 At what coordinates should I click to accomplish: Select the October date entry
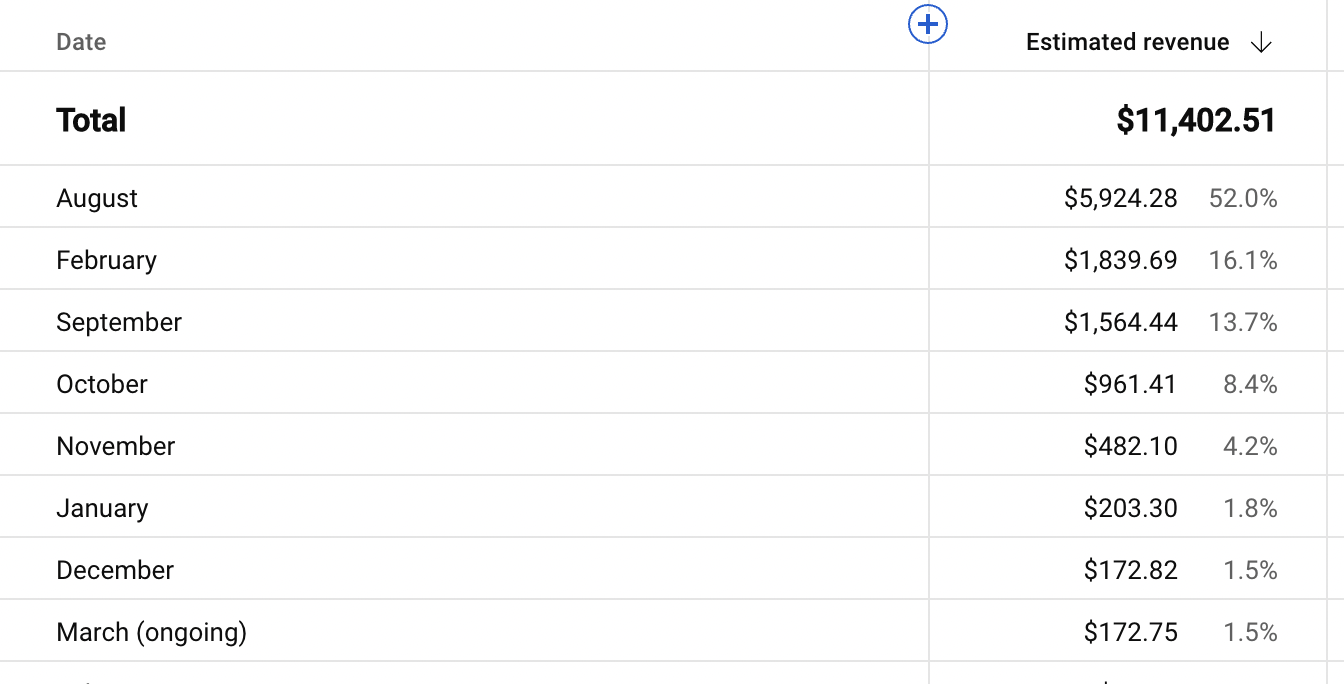pyautogui.click(x=102, y=384)
